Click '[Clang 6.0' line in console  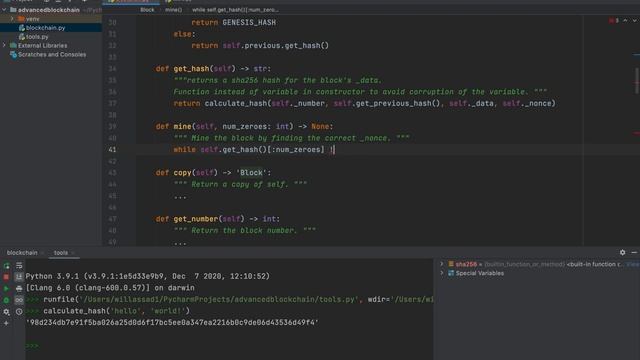coord(110,288)
